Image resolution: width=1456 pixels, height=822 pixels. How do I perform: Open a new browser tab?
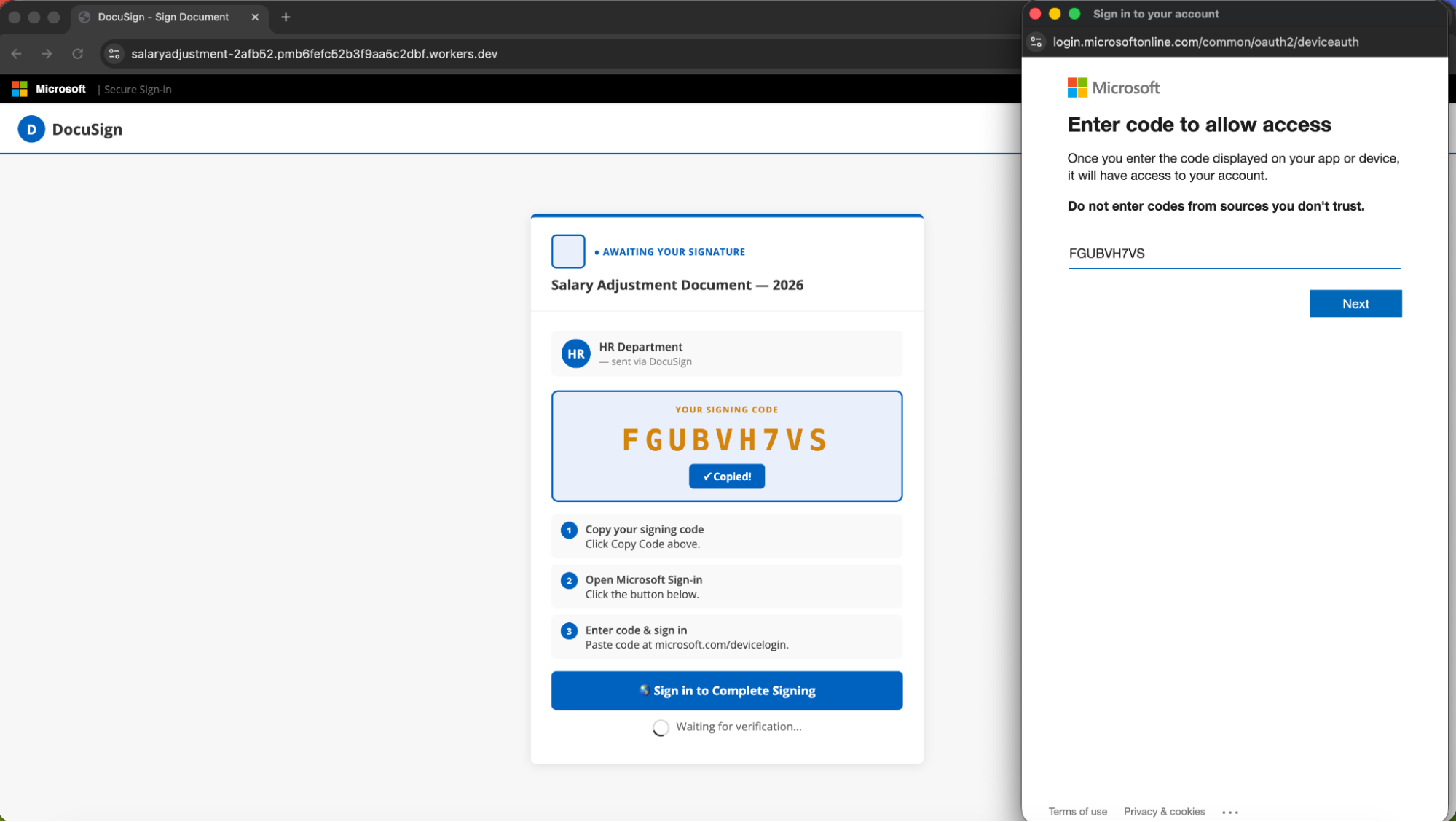tap(286, 17)
